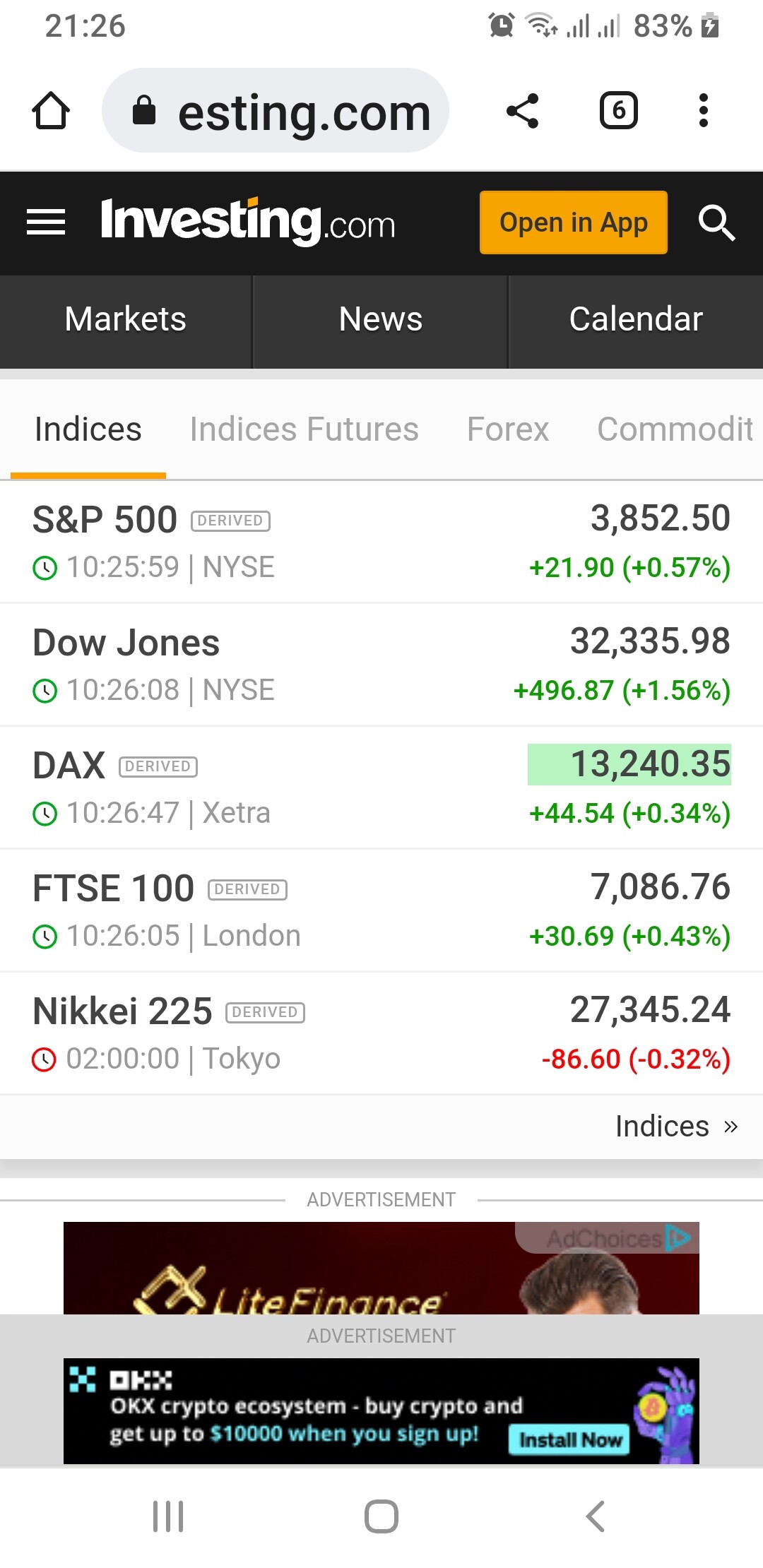Open the browser three-dot menu

(703, 111)
